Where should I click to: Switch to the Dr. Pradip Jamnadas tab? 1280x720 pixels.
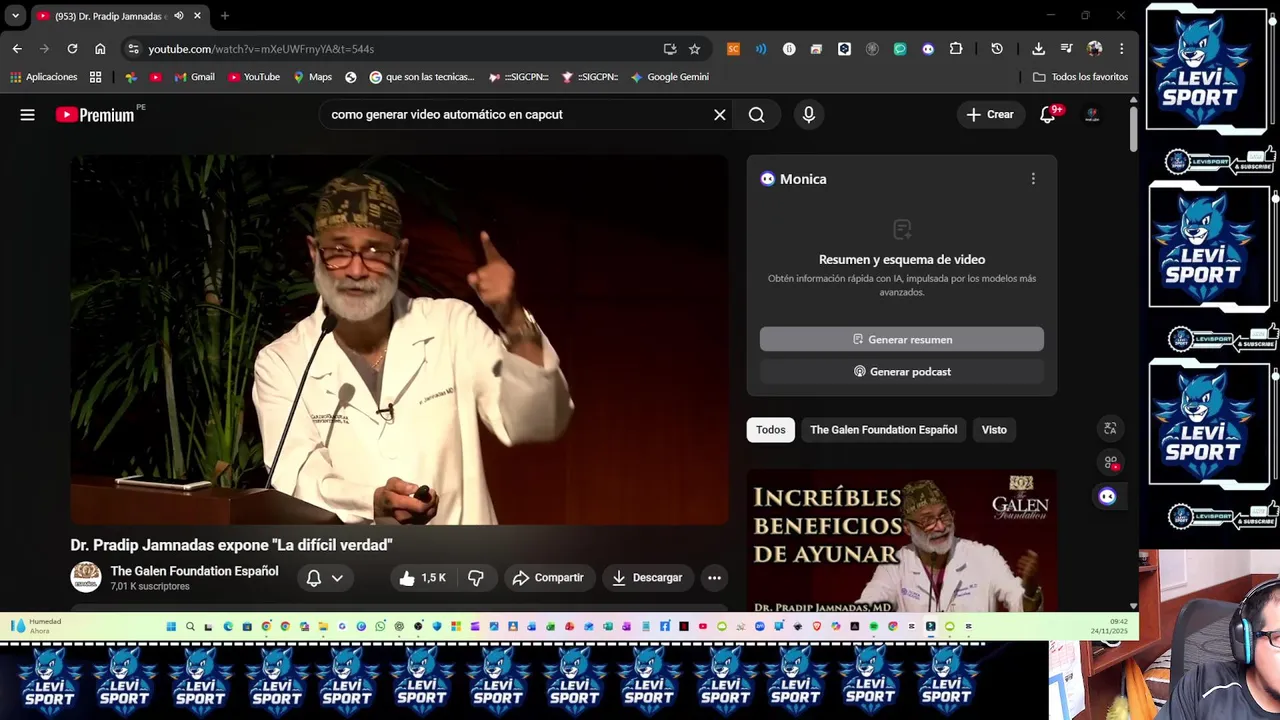point(111,16)
